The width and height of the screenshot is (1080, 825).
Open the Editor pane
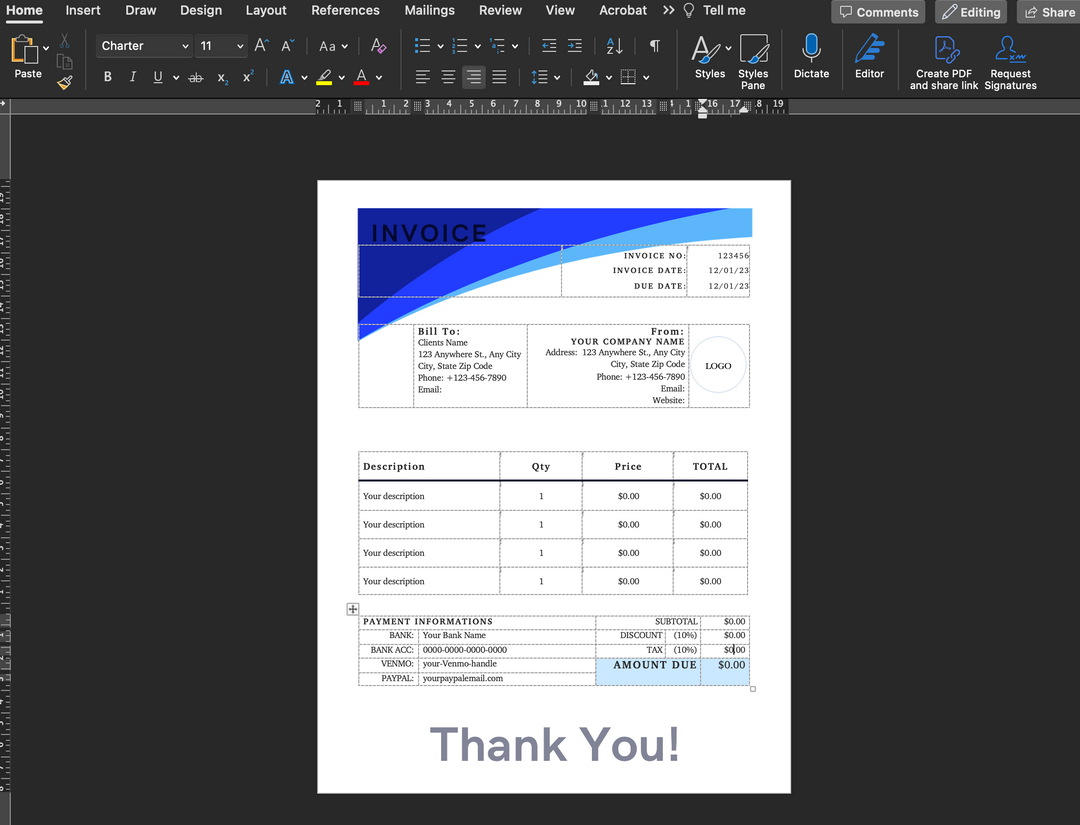[x=869, y=60]
